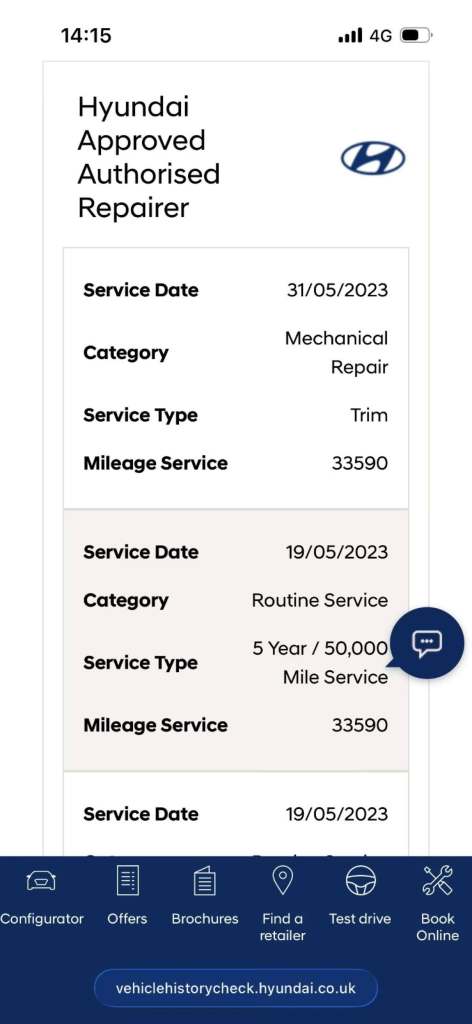The image size is (472, 1024).
Task: Tap the Offers document icon
Action: [x=127, y=880]
